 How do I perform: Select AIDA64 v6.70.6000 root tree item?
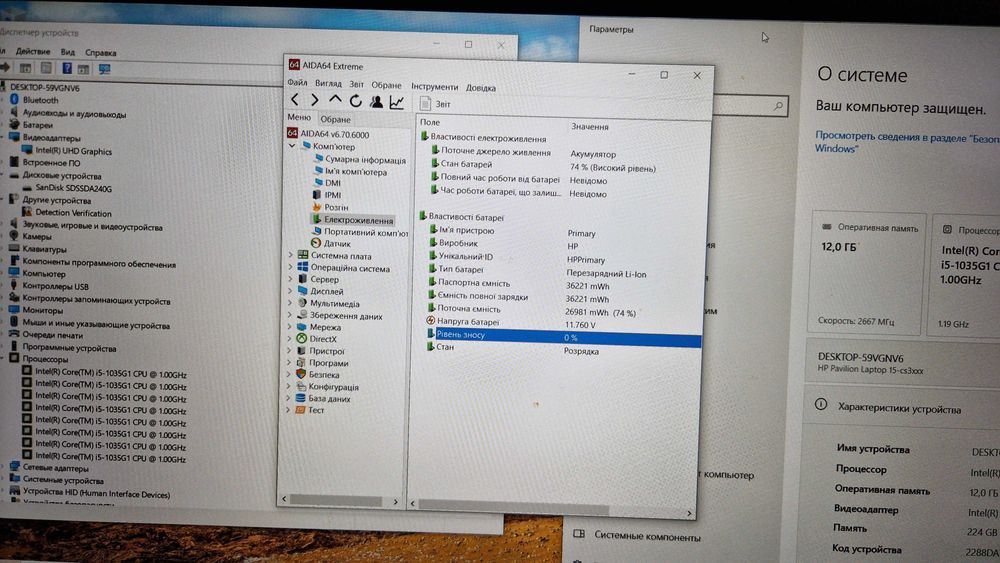[328, 134]
